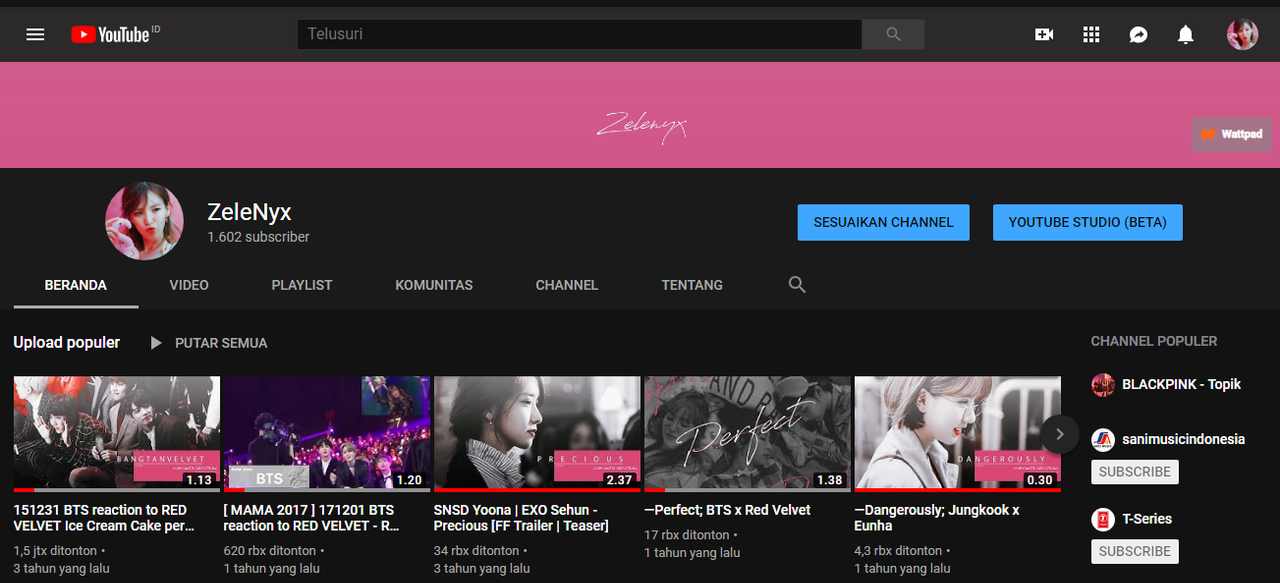Show notifications via the bell icon
The width and height of the screenshot is (1280, 583).
pos(1185,34)
